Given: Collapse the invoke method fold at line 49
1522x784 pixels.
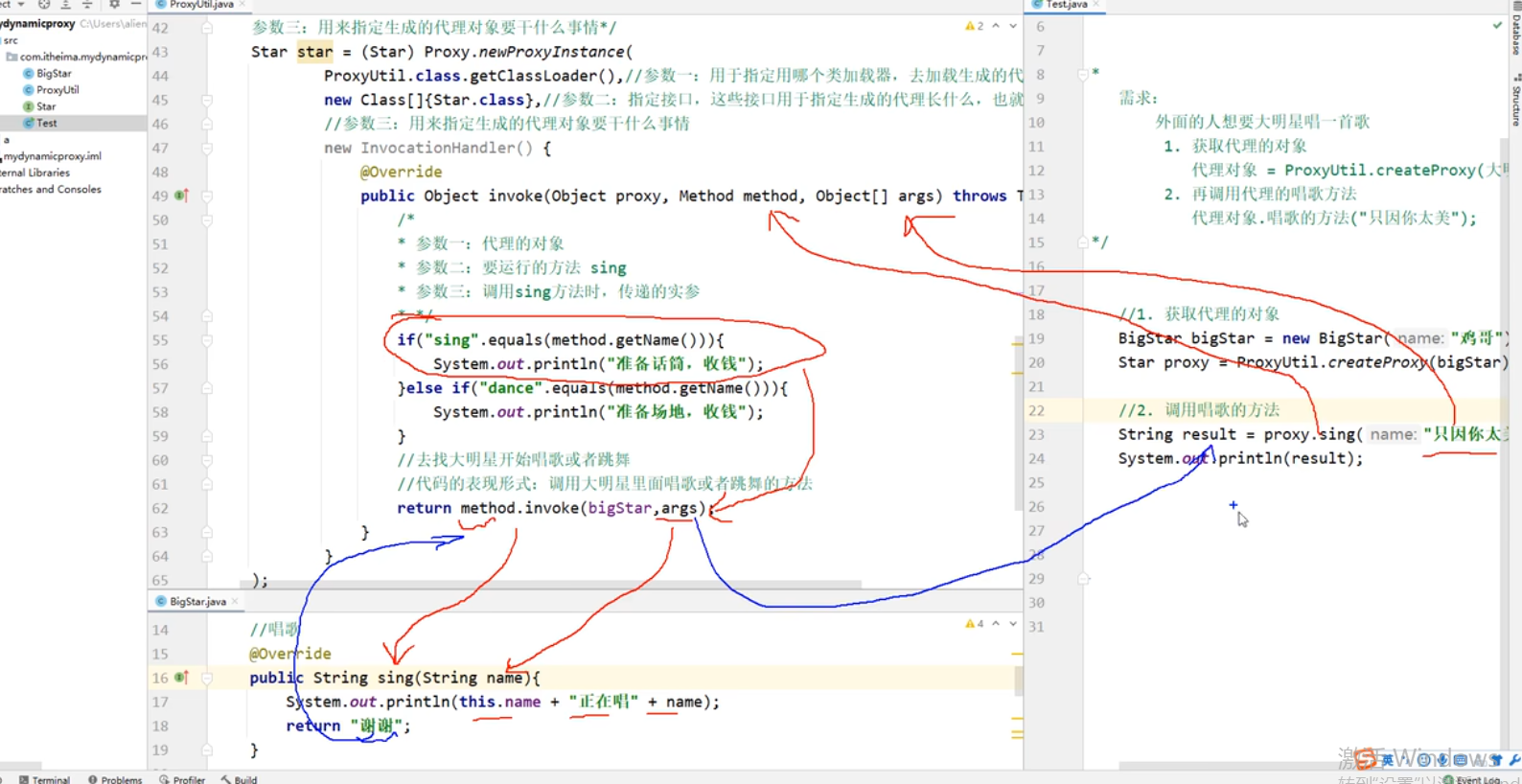Looking at the screenshot, I should (x=207, y=196).
